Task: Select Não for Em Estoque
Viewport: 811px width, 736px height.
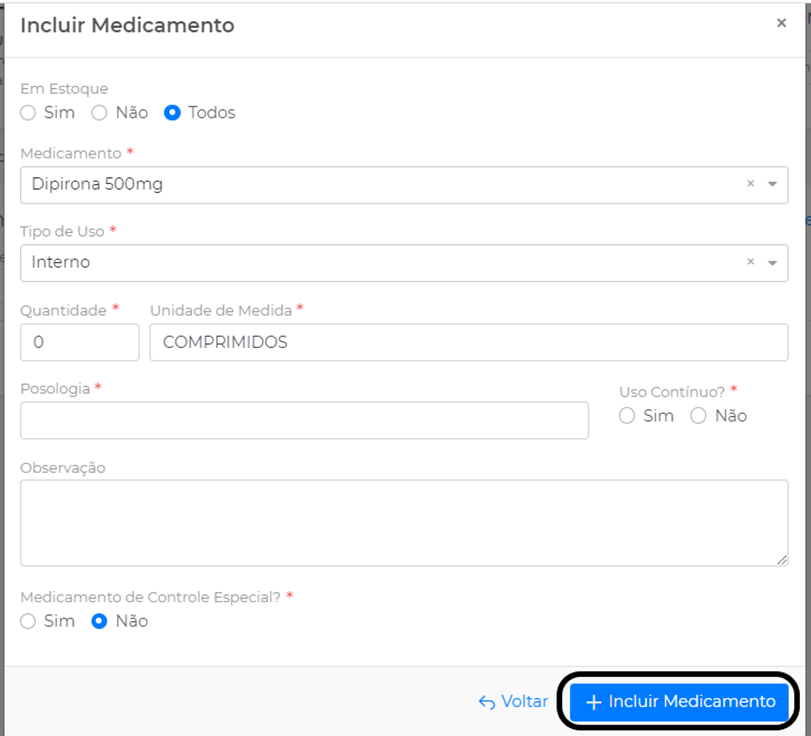Action: point(99,113)
